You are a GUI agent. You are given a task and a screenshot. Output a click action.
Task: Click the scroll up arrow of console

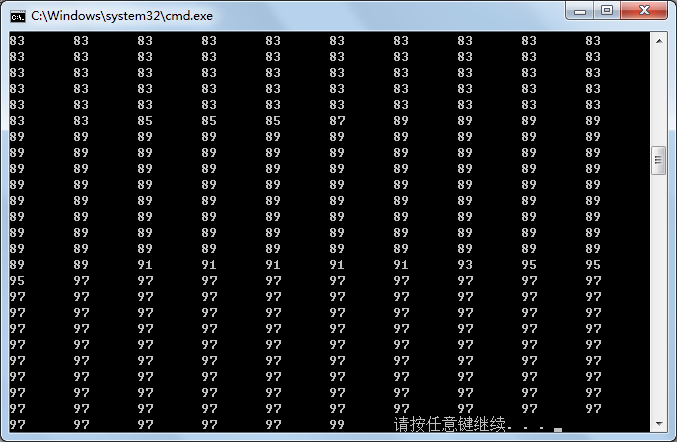[659, 41]
